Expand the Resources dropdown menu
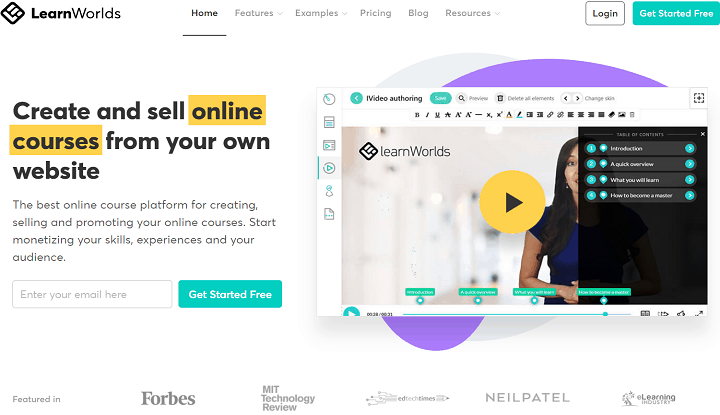Viewport: 720px width, 415px height. [472, 13]
